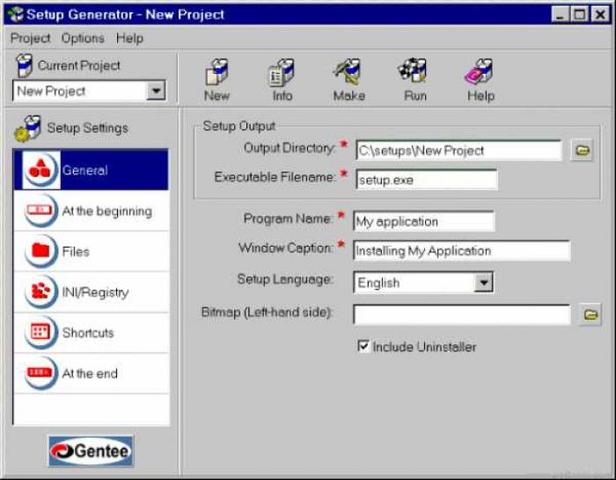Open the Project menu

tap(30, 38)
